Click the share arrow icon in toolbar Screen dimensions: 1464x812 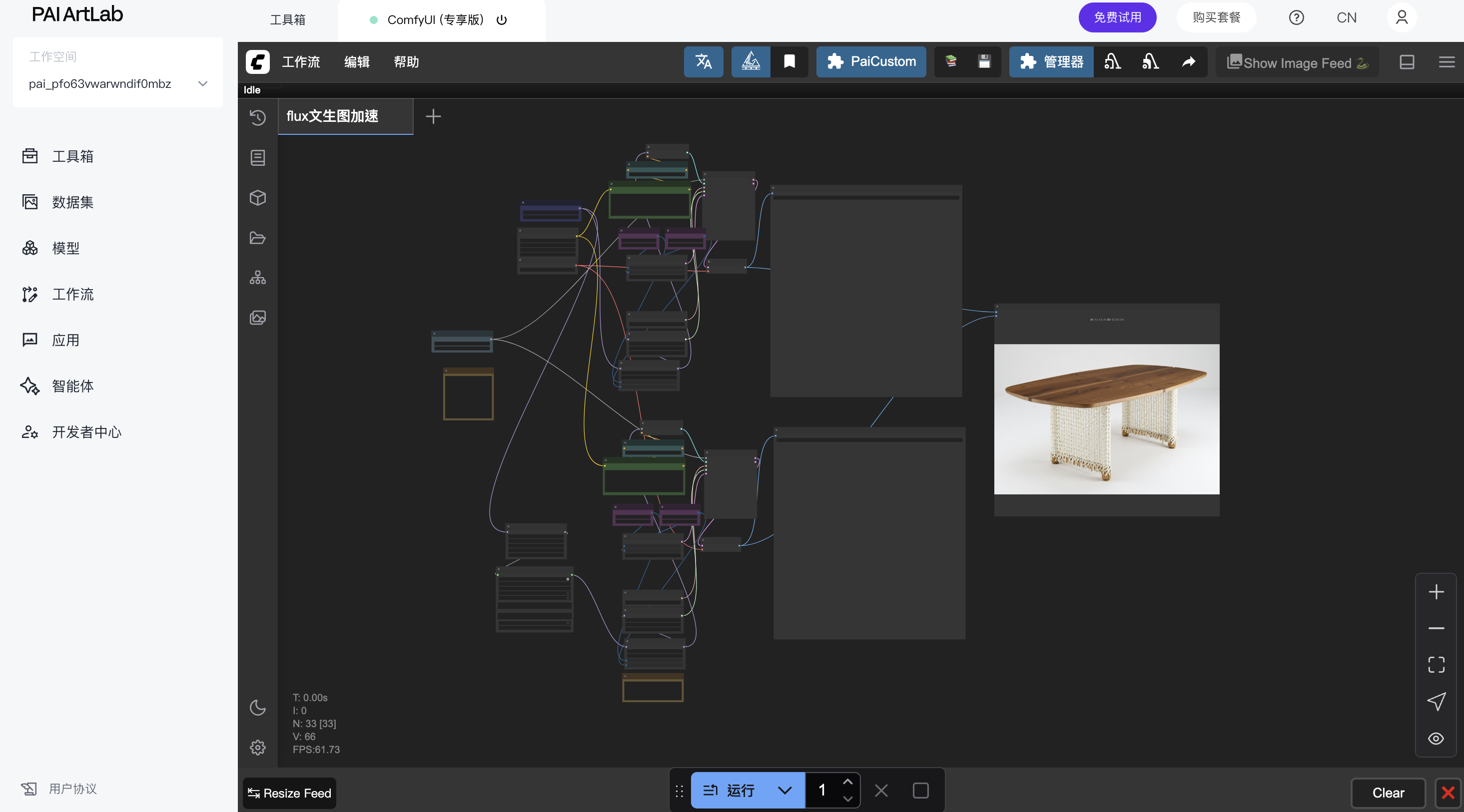click(x=1188, y=61)
